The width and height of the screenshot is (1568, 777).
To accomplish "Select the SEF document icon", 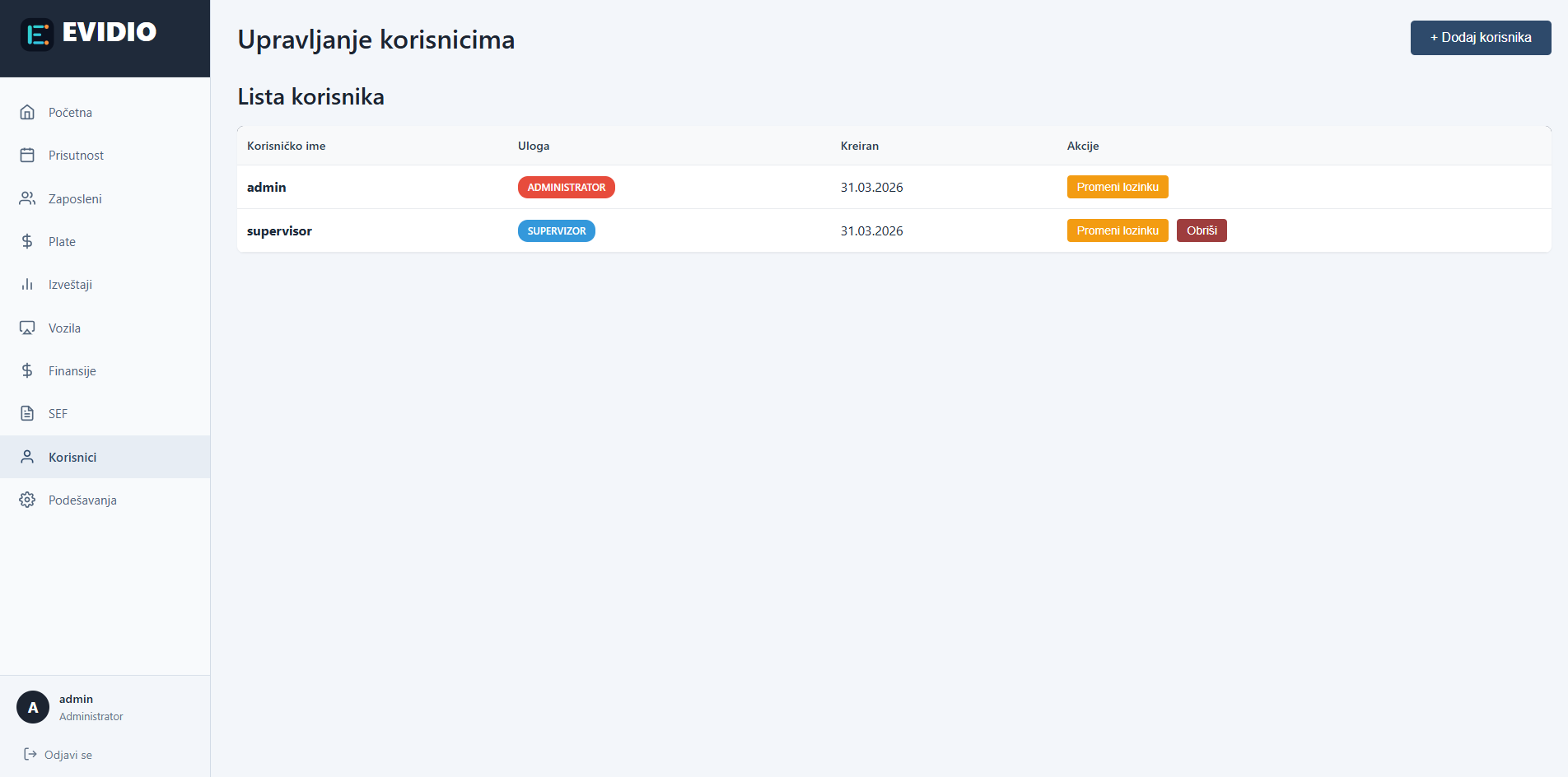I will pos(27,413).
